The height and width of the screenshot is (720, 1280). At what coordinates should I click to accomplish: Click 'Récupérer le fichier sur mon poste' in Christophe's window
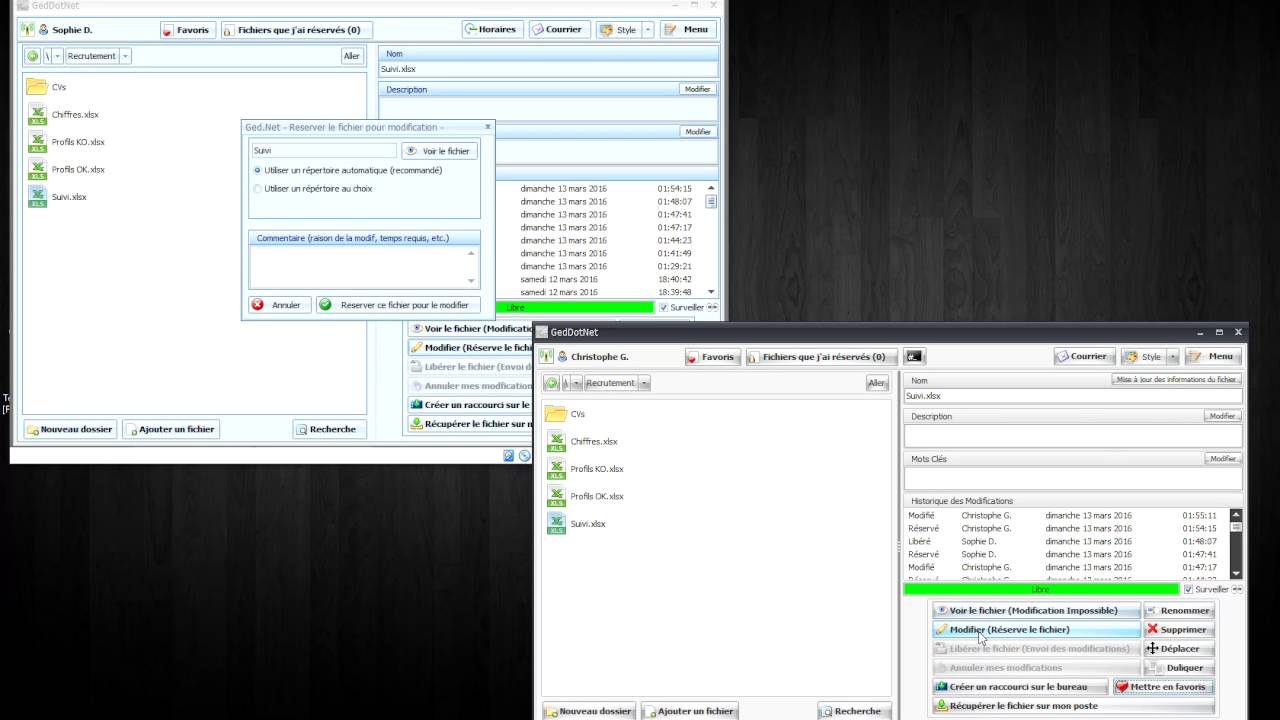1073,706
